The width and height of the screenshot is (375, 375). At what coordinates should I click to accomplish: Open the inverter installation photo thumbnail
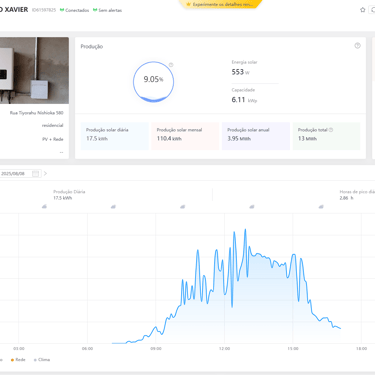pyautogui.click(x=34, y=70)
